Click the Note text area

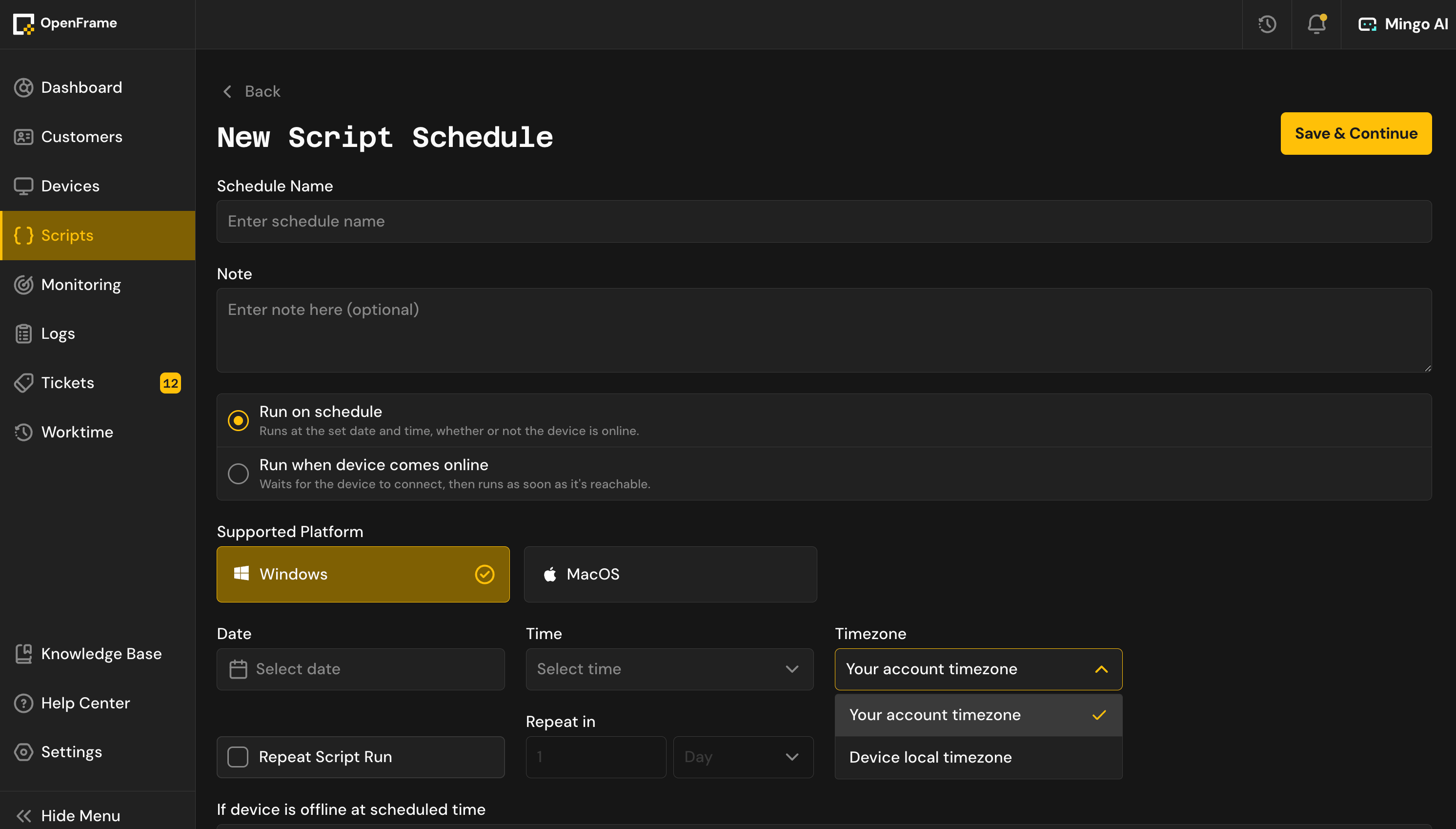coord(824,330)
